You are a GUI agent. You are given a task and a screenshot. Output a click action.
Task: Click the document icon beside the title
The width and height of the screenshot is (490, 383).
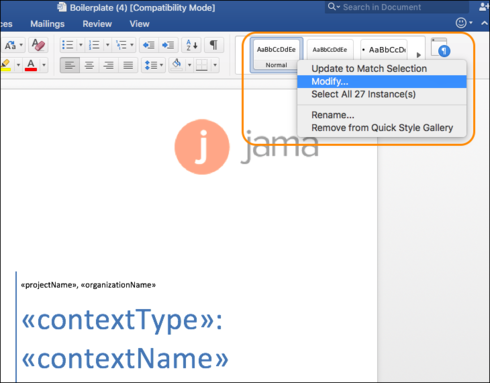coord(62,7)
